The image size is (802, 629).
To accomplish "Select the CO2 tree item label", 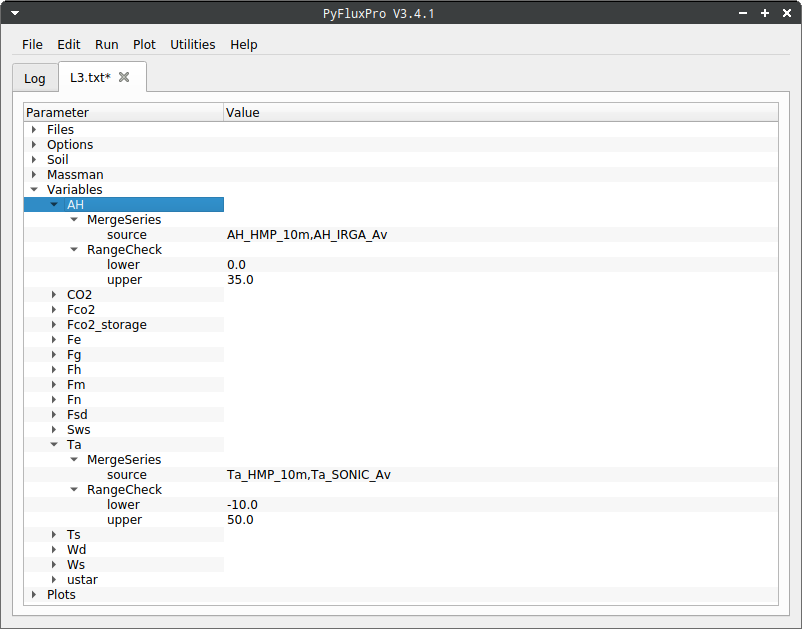I will pyautogui.click(x=79, y=295).
